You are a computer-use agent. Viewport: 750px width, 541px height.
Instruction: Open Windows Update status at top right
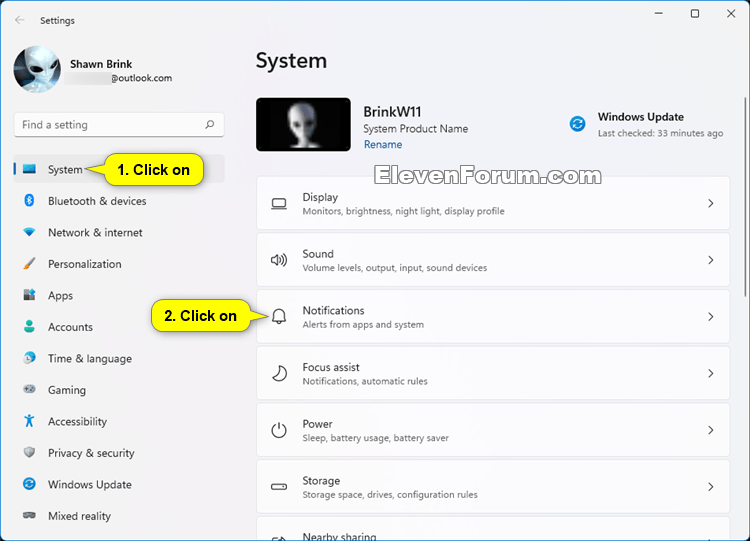pos(647,124)
